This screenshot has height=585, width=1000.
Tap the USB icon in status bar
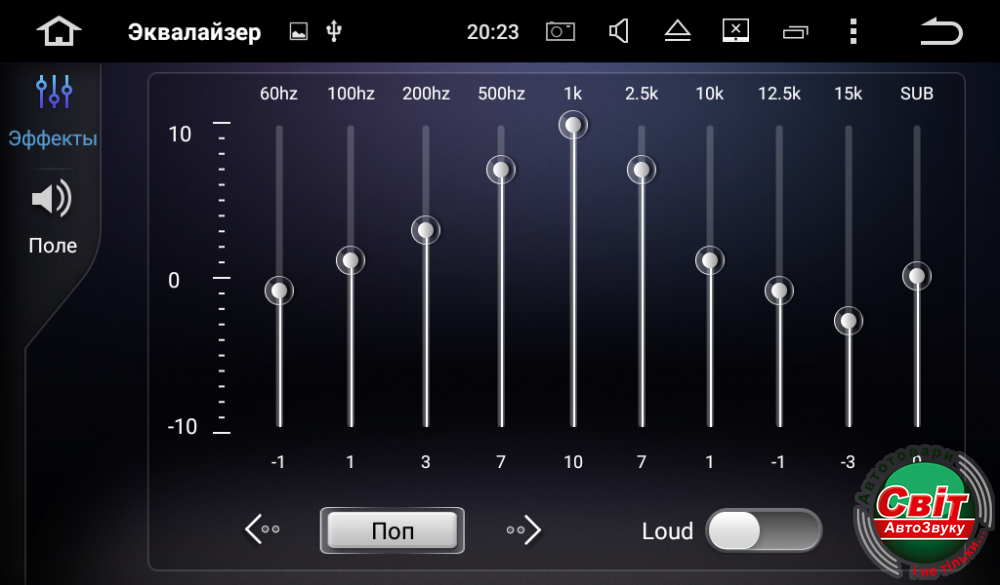pos(334,31)
